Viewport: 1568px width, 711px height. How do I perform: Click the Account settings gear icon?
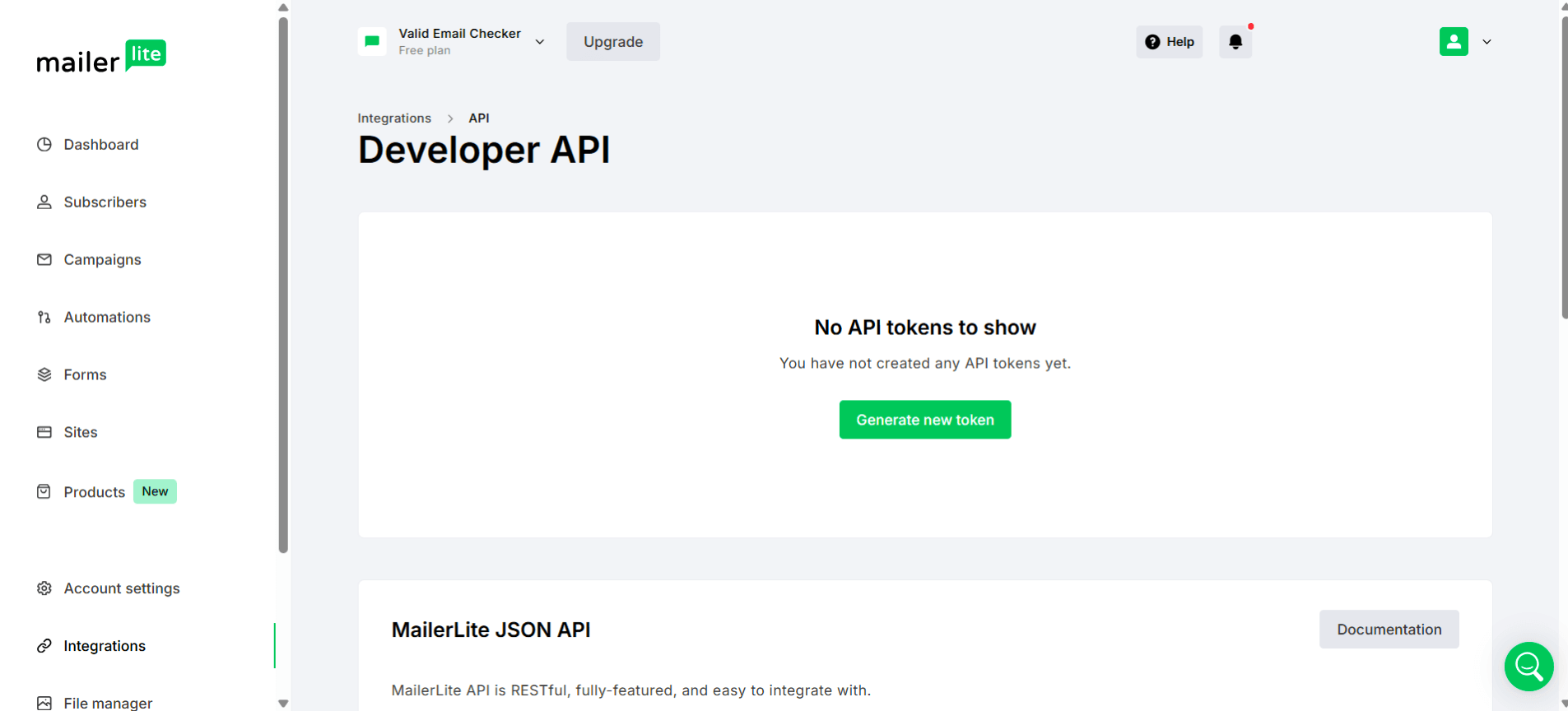[x=44, y=588]
